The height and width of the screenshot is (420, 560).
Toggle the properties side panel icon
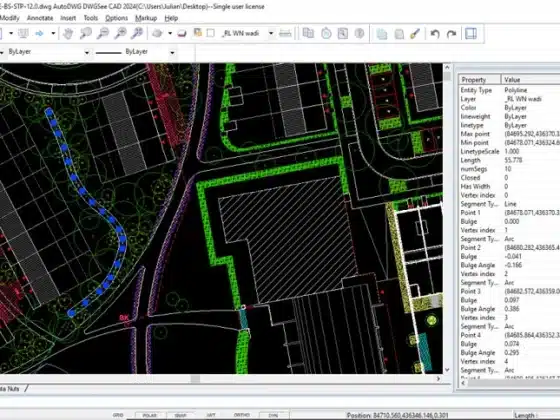471,34
